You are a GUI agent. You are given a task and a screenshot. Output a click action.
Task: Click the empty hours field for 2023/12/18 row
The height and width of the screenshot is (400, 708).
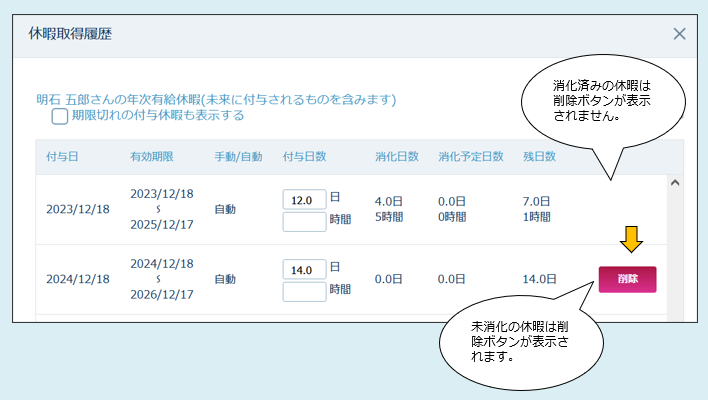304,221
